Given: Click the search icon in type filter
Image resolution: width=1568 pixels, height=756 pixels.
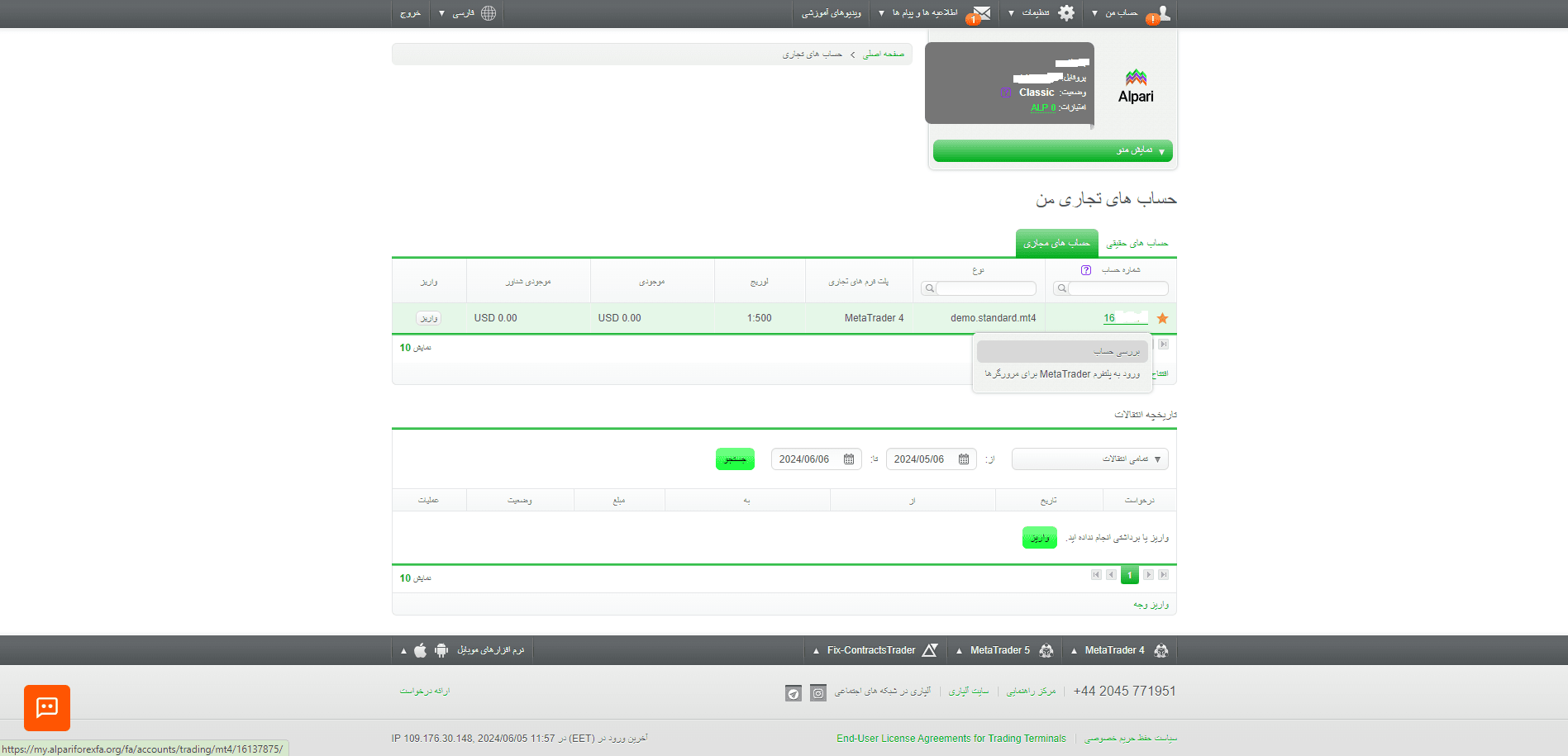Looking at the screenshot, I should tap(930, 288).
